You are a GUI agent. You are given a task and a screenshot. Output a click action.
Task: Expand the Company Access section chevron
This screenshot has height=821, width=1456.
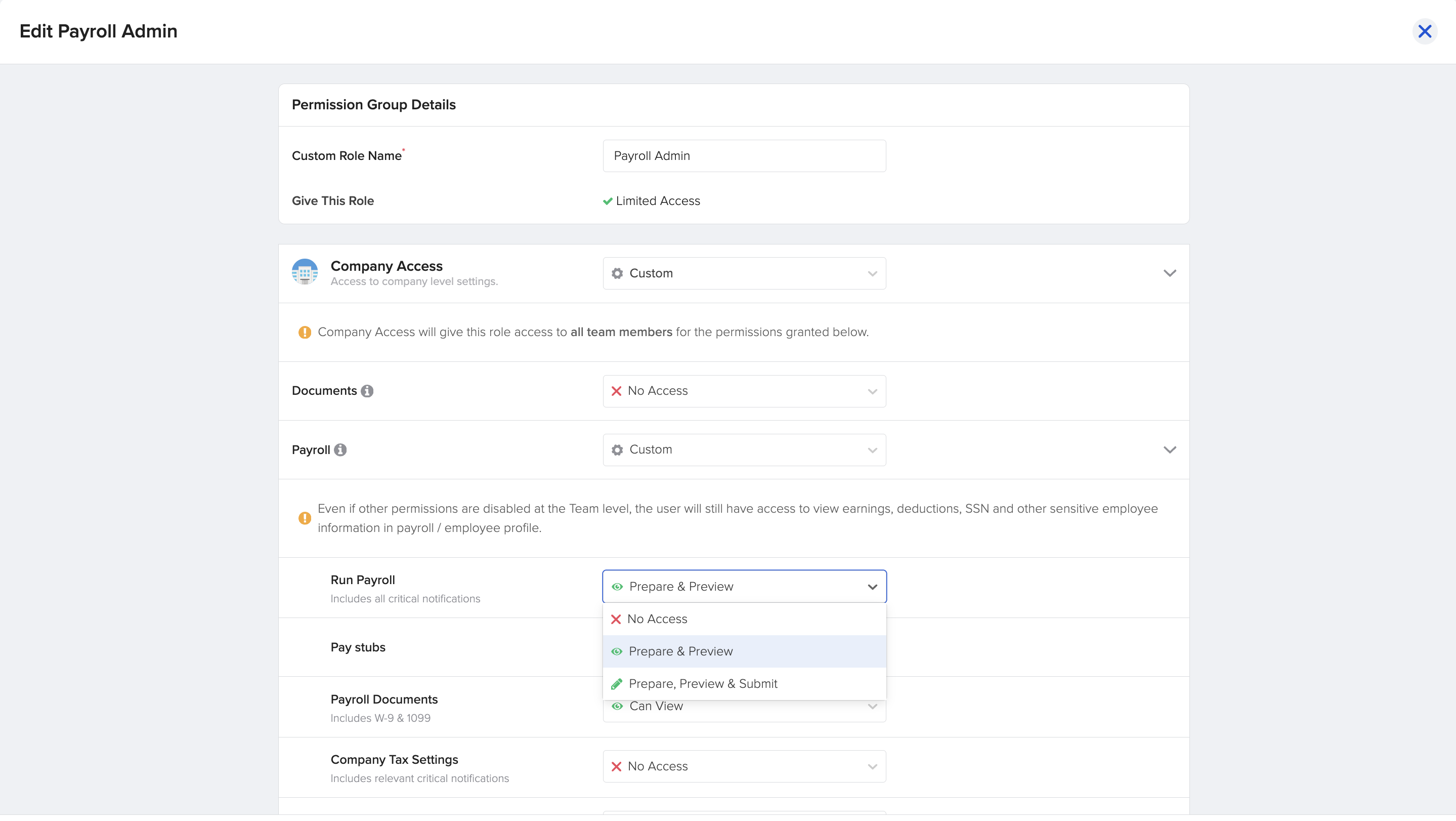click(1170, 273)
